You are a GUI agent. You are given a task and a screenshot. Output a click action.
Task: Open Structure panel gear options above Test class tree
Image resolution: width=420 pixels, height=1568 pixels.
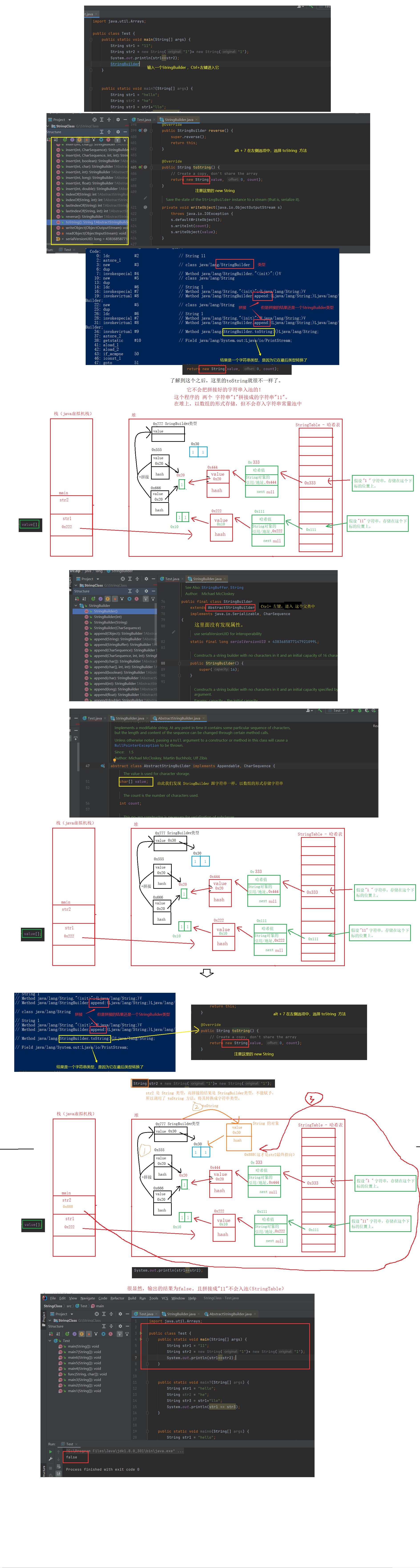(x=120, y=1326)
